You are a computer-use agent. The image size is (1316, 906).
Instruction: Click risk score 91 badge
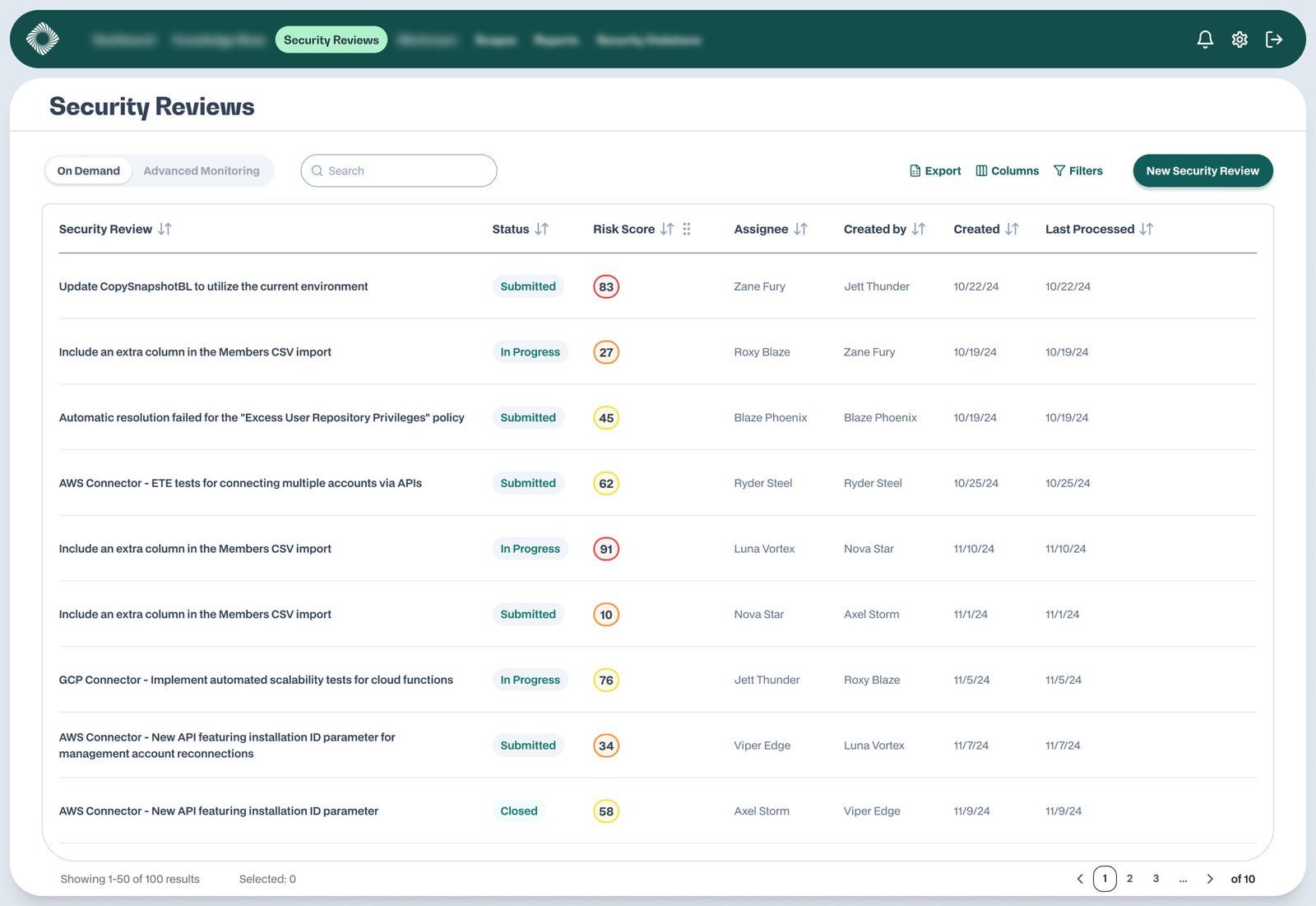pyautogui.click(x=606, y=549)
